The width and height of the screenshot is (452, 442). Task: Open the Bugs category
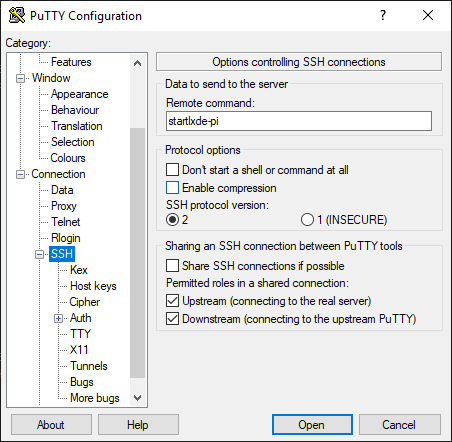82,382
